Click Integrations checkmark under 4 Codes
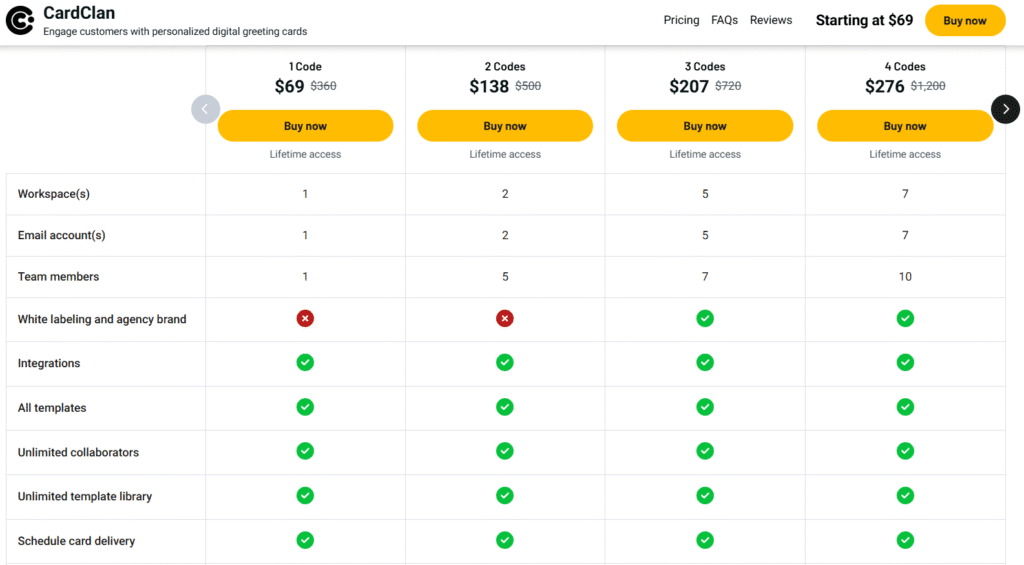 pos(905,363)
